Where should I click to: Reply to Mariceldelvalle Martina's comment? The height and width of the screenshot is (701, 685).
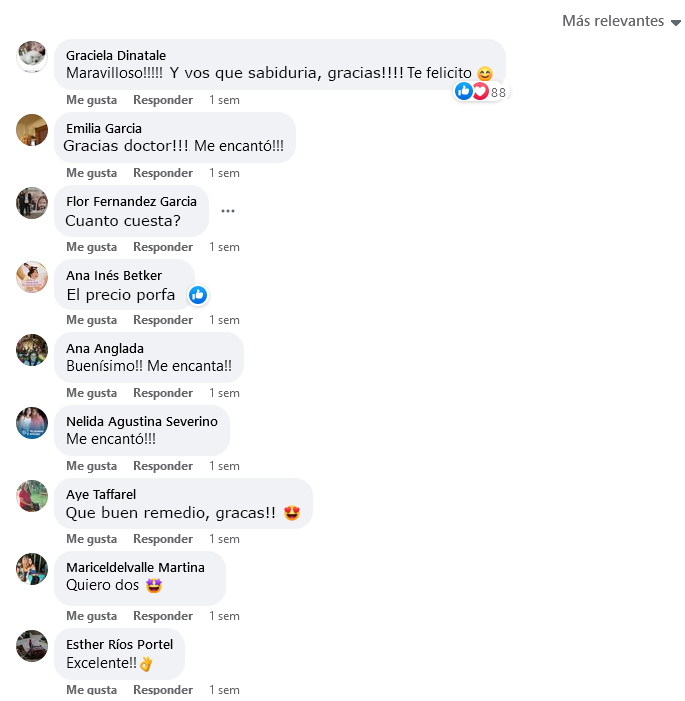[163, 616]
